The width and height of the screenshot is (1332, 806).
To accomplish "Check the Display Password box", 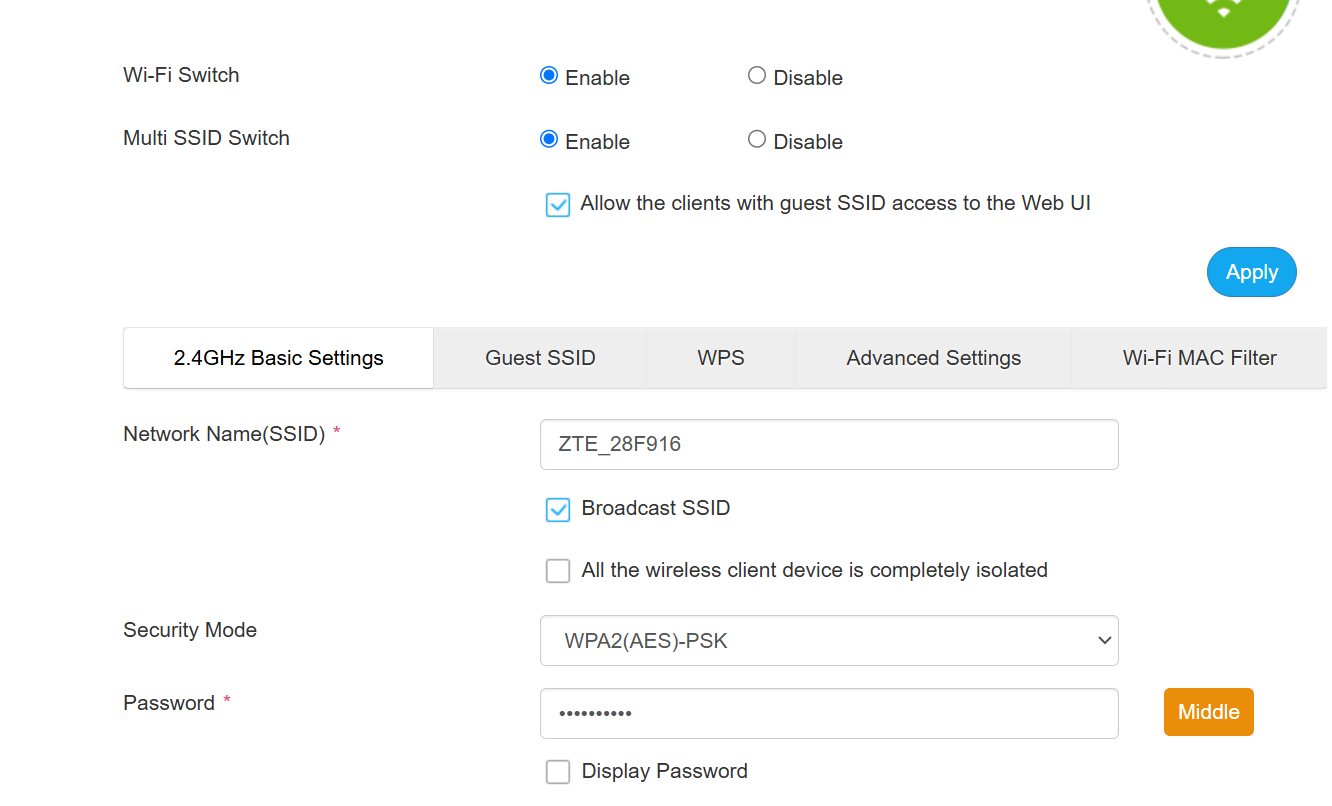I will [558, 772].
